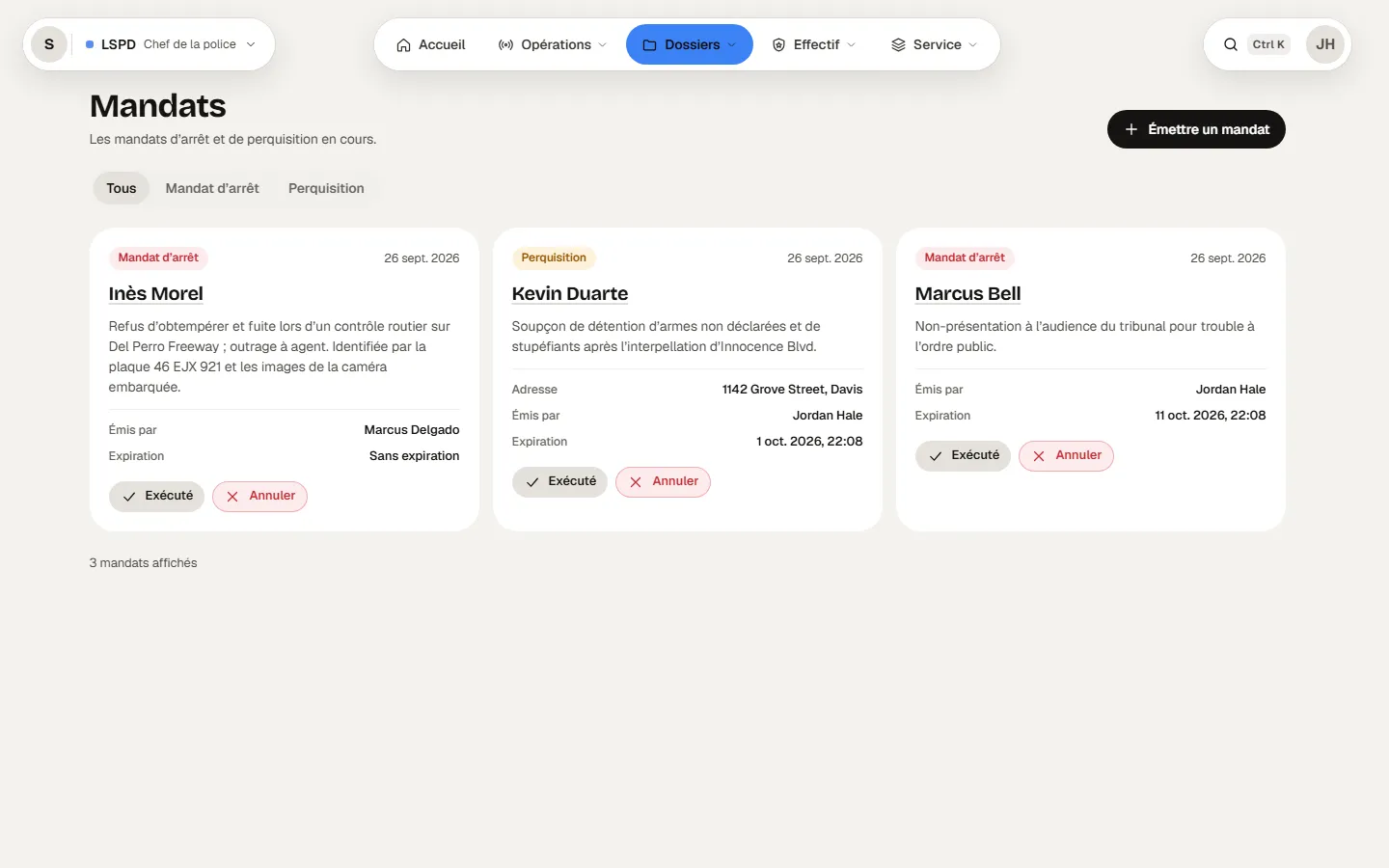
Task: Click the shield badge icon beside Effectif
Action: [778, 45]
